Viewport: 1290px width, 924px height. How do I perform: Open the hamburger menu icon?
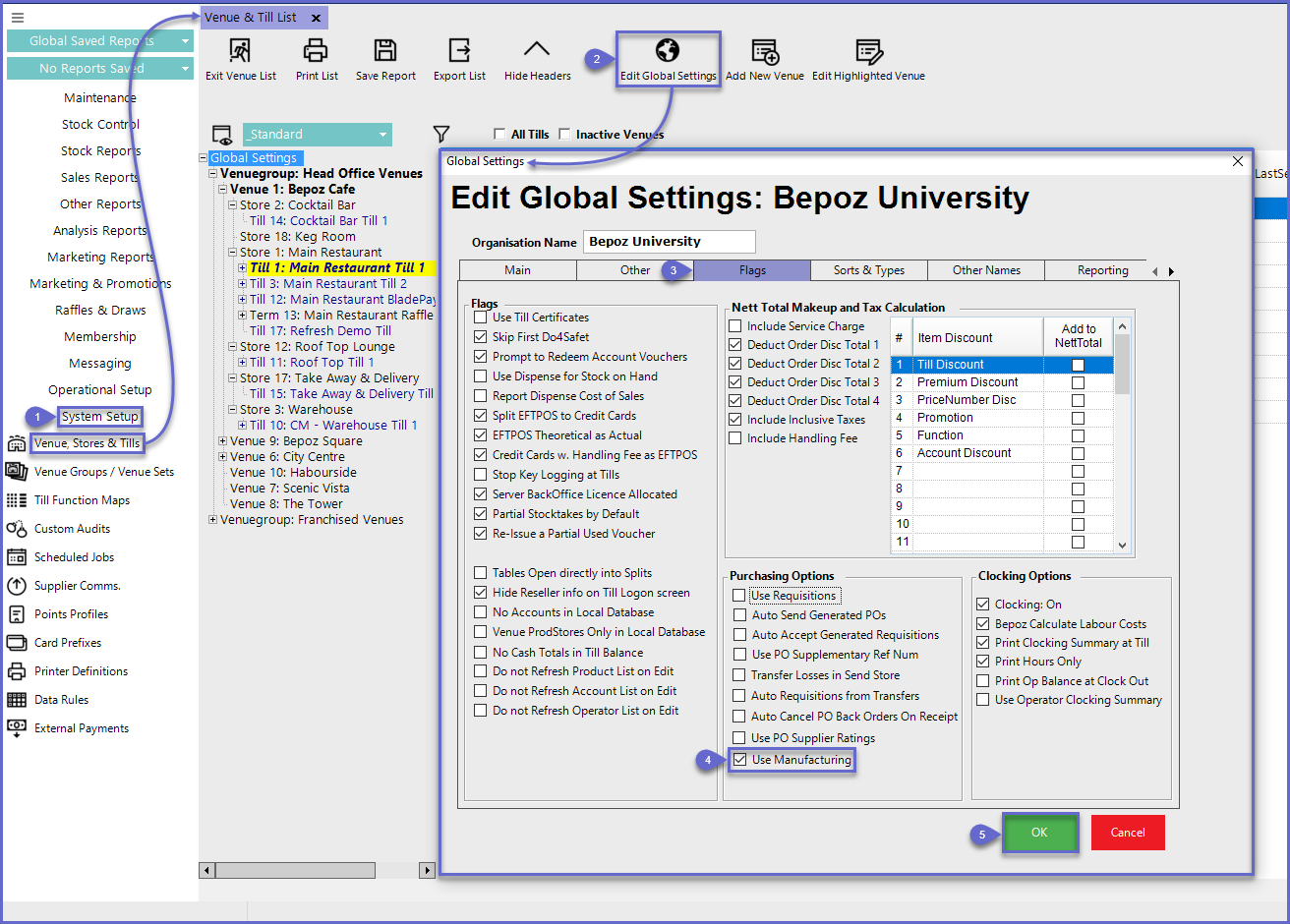tap(17, 18)
